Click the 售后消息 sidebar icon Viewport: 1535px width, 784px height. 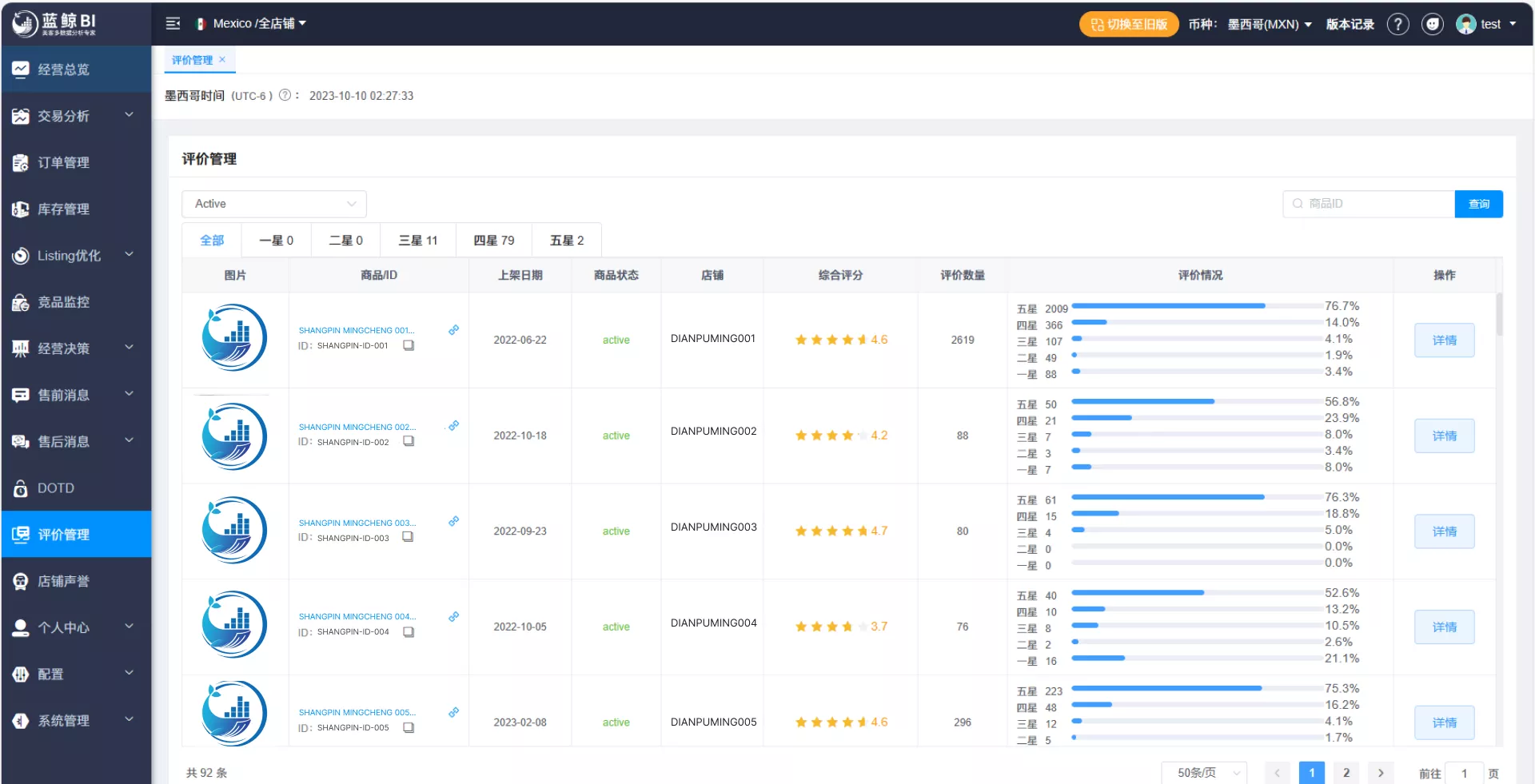coord(21,441)
